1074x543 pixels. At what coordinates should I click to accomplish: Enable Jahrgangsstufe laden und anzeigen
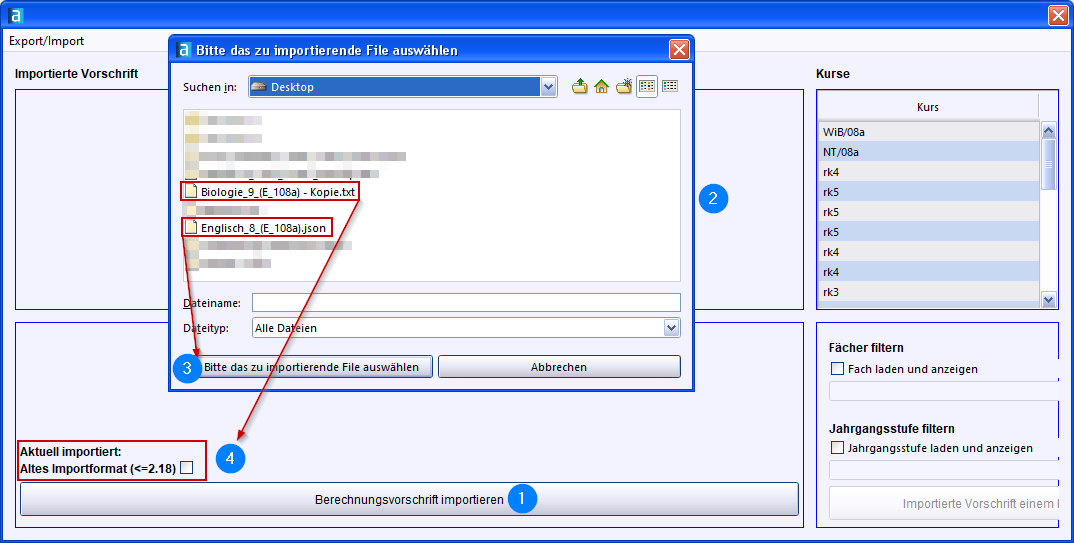click(x=837, y=448)
